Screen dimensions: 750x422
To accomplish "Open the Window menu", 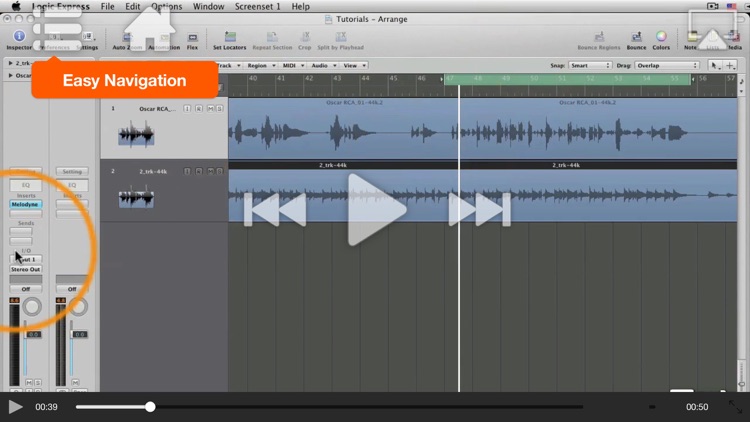I will (209, 6).
